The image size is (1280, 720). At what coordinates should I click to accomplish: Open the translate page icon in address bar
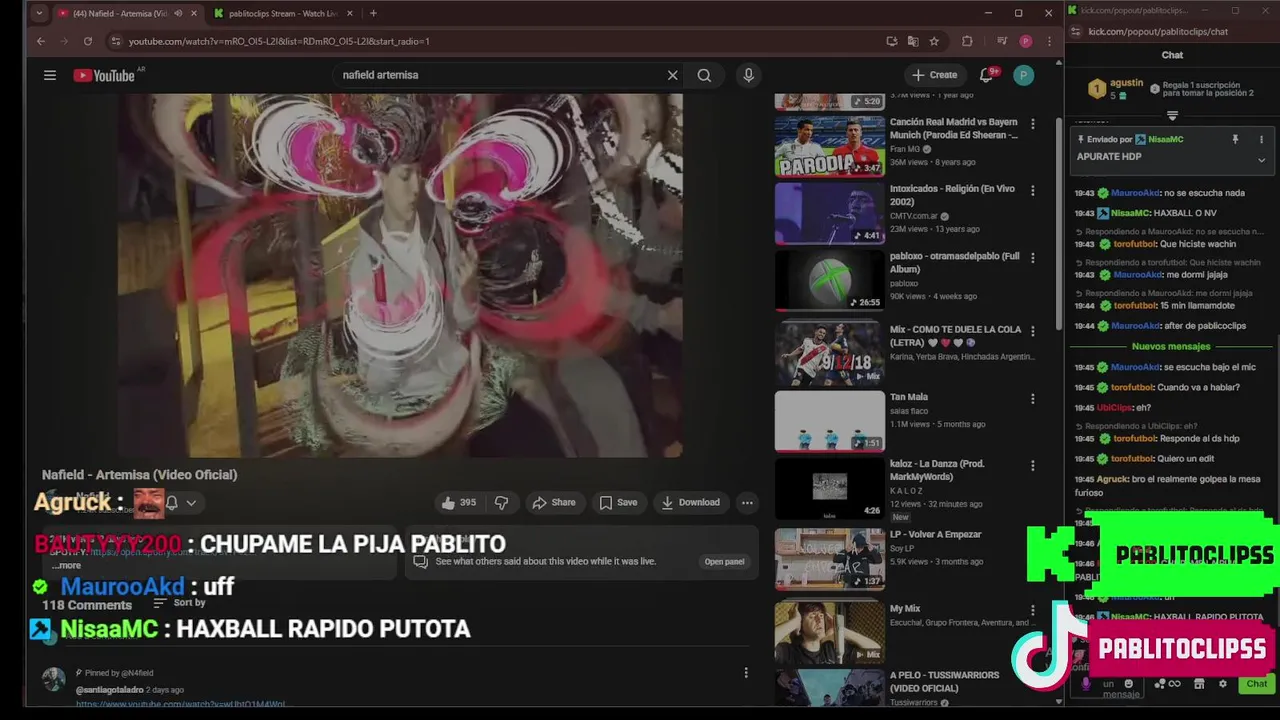(913, 41)
